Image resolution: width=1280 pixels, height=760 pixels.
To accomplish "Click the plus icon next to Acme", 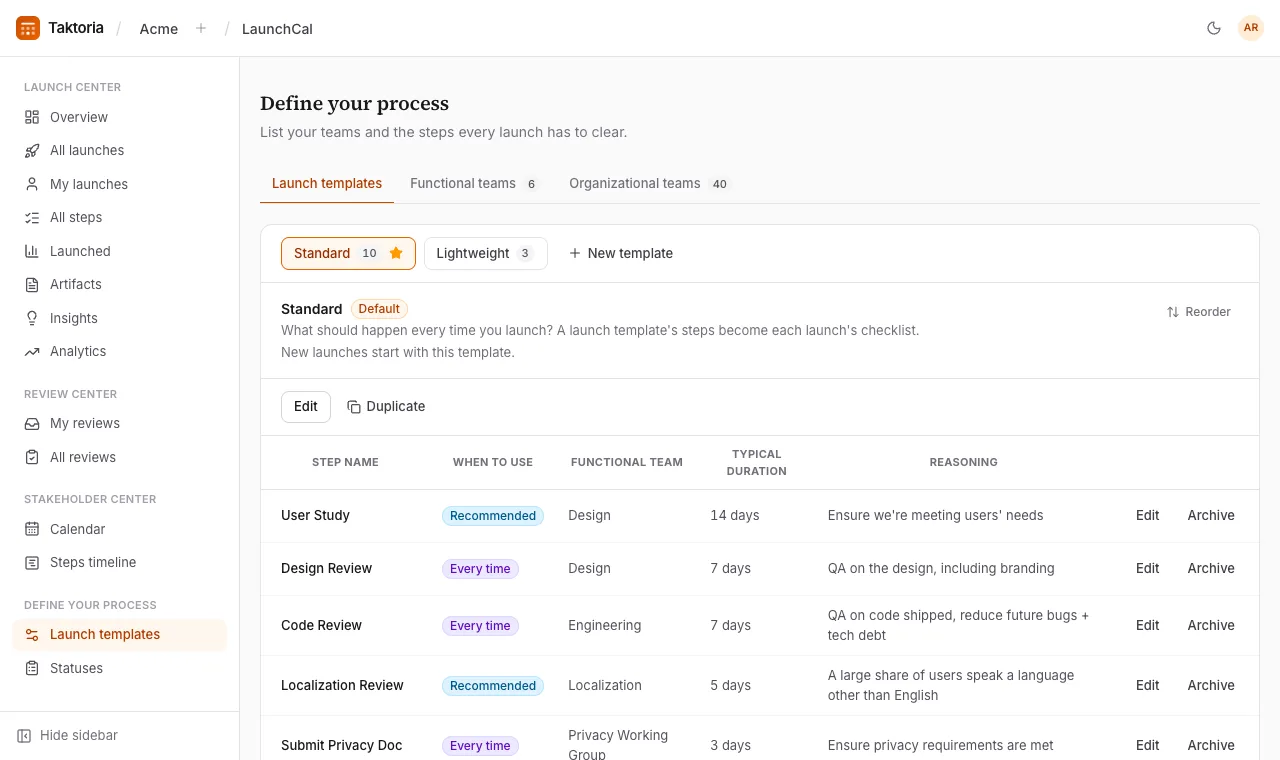I will coord(201,28).
